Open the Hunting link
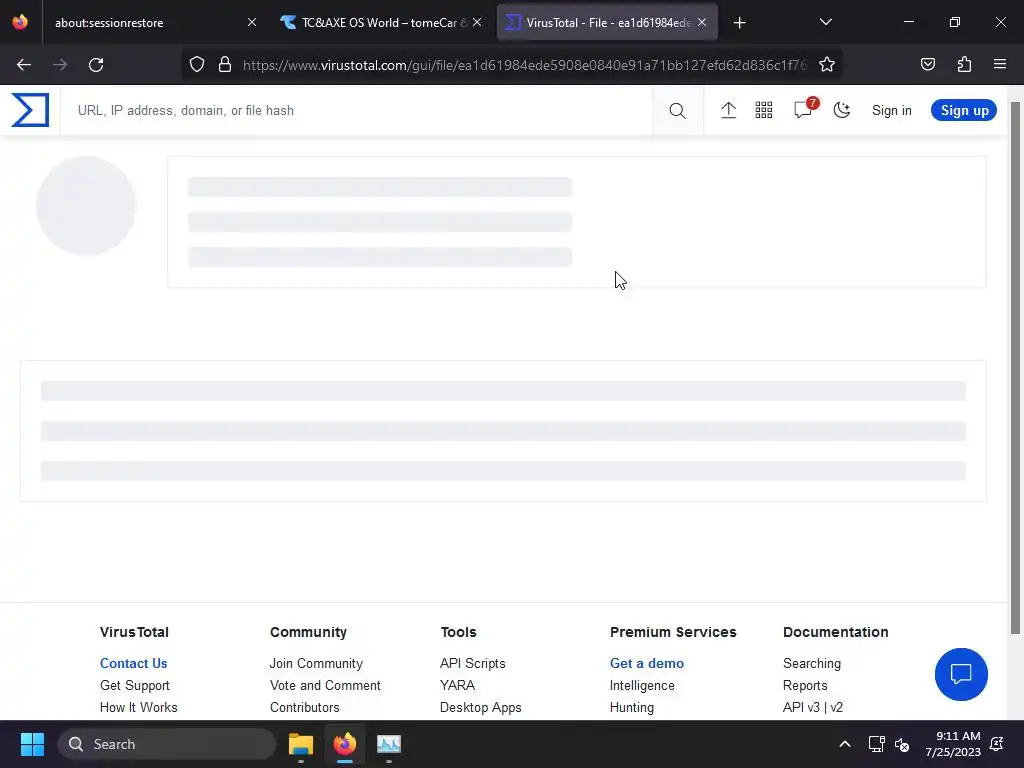Screen dimensions: 1024x768 632,707
